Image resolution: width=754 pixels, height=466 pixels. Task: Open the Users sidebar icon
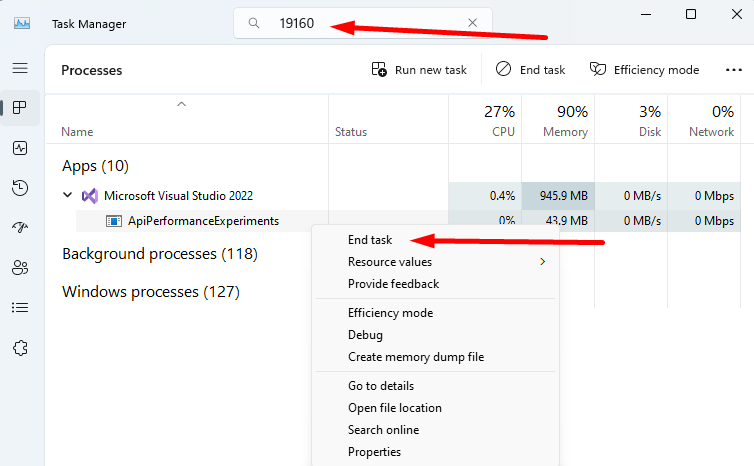[20, 267]
